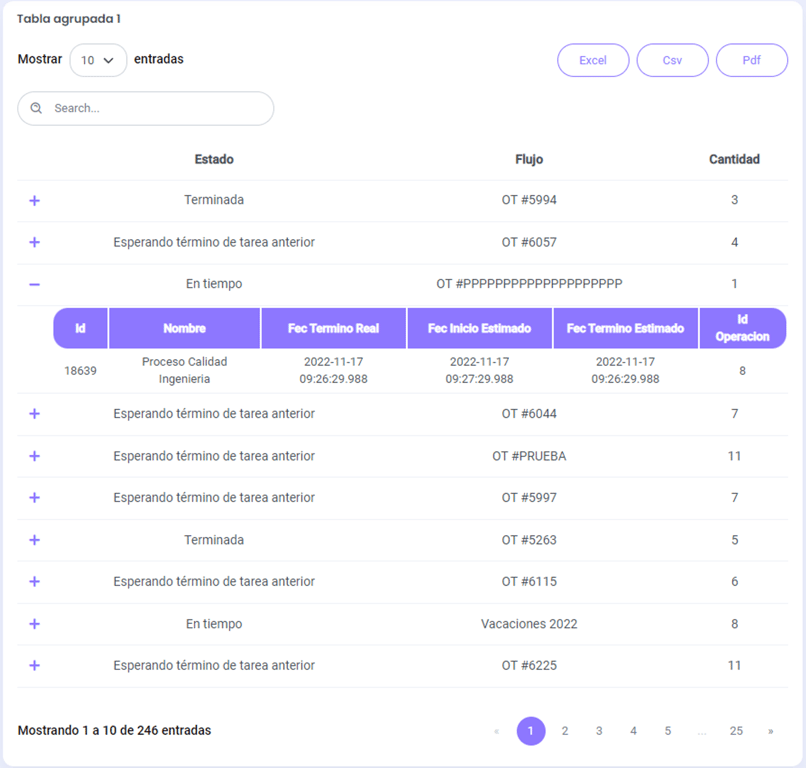Select the Proceso Calidad Ingenieria cell
Viewport: 806px width, 768px height.
[x=185, y=371]
